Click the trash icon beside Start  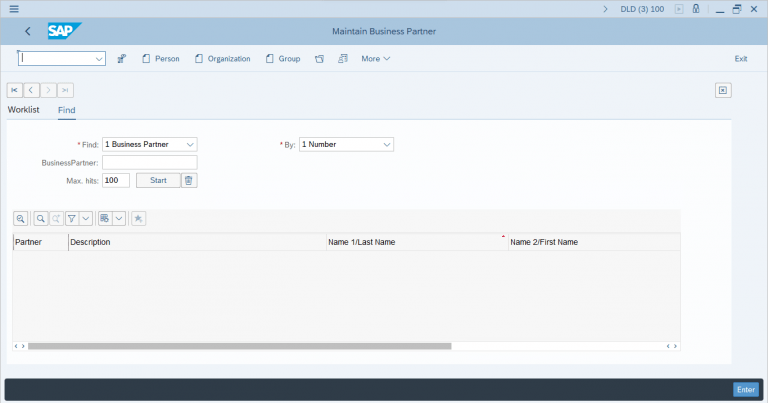point(189,180)
